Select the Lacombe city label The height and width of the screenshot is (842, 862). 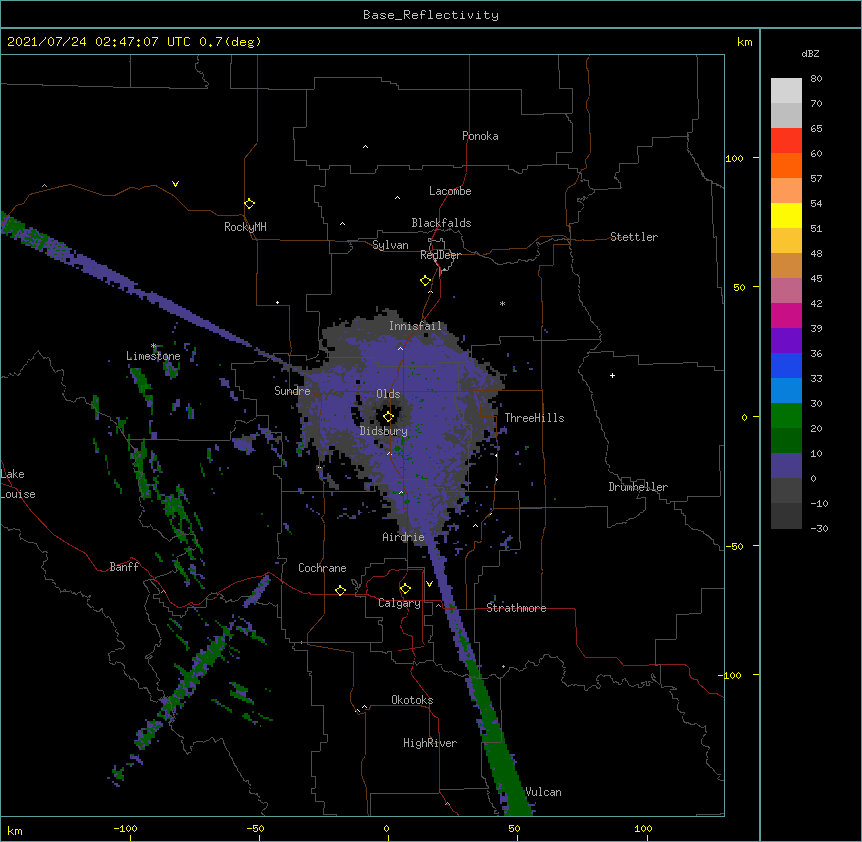(x=450, y=191)
